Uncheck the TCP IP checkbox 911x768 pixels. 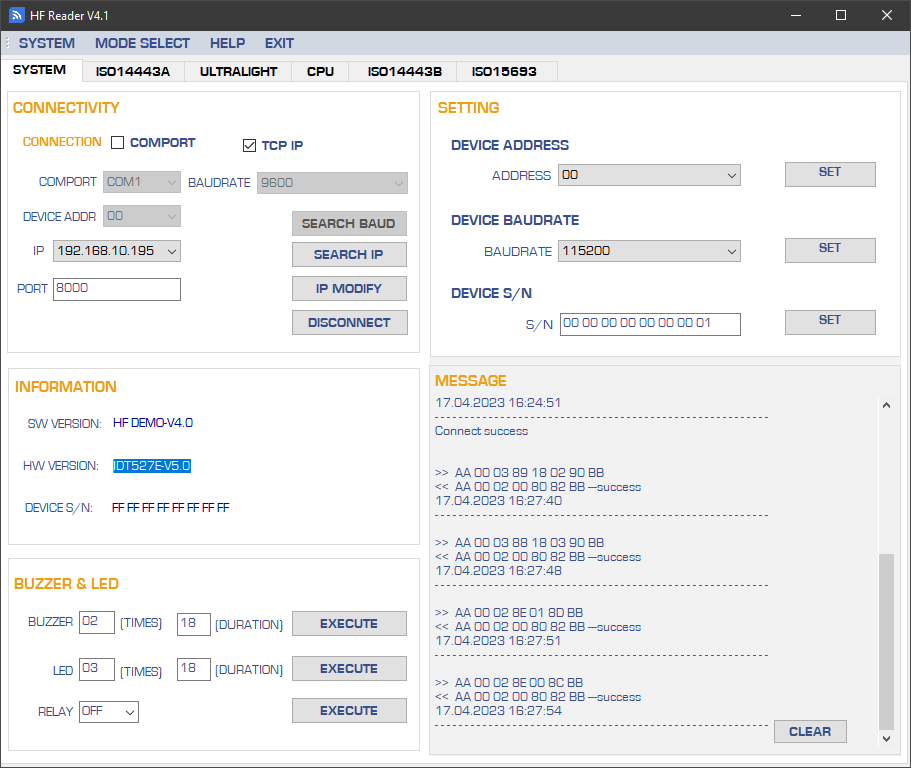pos(250,146)
